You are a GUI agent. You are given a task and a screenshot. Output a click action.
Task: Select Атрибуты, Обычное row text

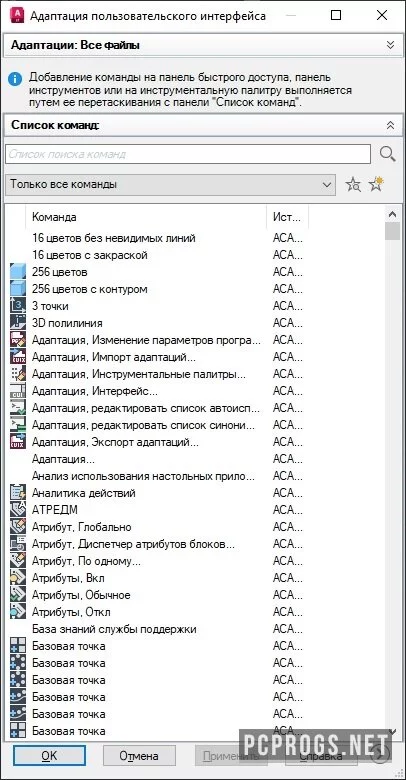pos(81,595)
